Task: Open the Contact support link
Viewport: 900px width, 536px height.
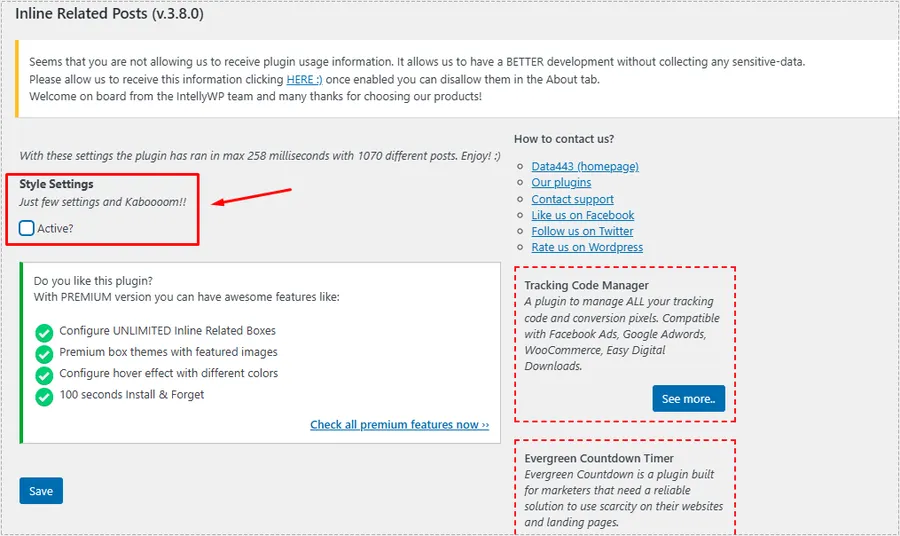Action: pos(572,199)
